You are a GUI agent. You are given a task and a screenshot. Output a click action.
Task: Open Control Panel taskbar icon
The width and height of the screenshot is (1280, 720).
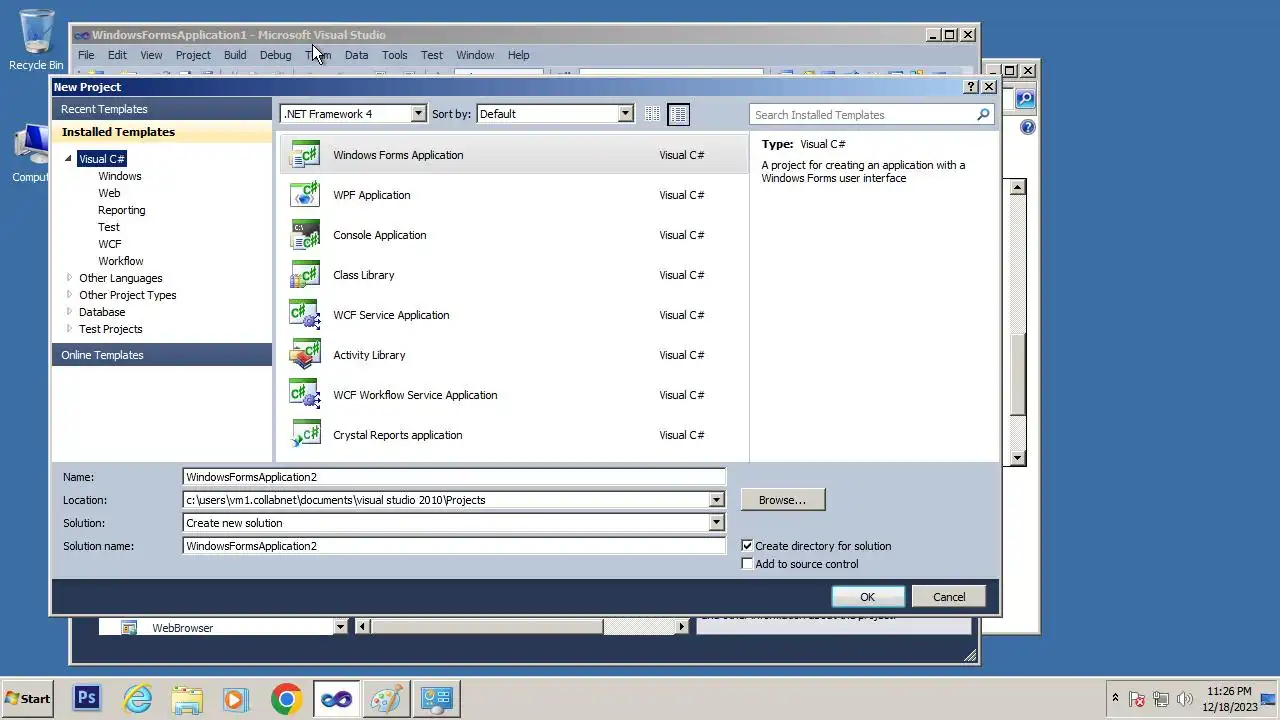(436, 699)
